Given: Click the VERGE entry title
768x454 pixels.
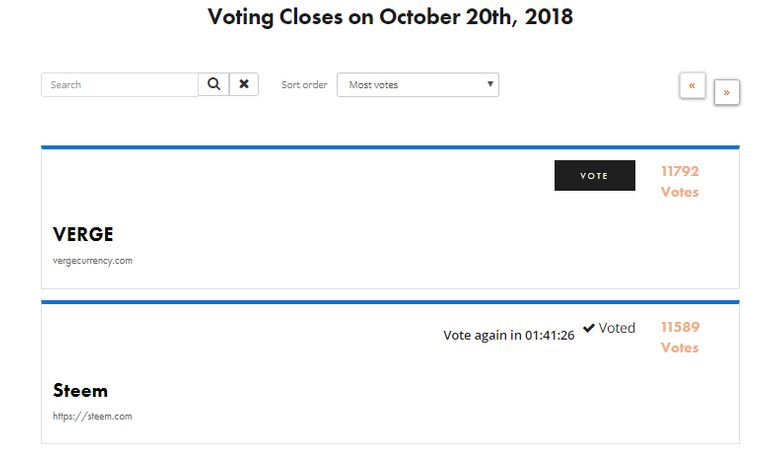Looking at the screenshot, I should tap(83, 235).
